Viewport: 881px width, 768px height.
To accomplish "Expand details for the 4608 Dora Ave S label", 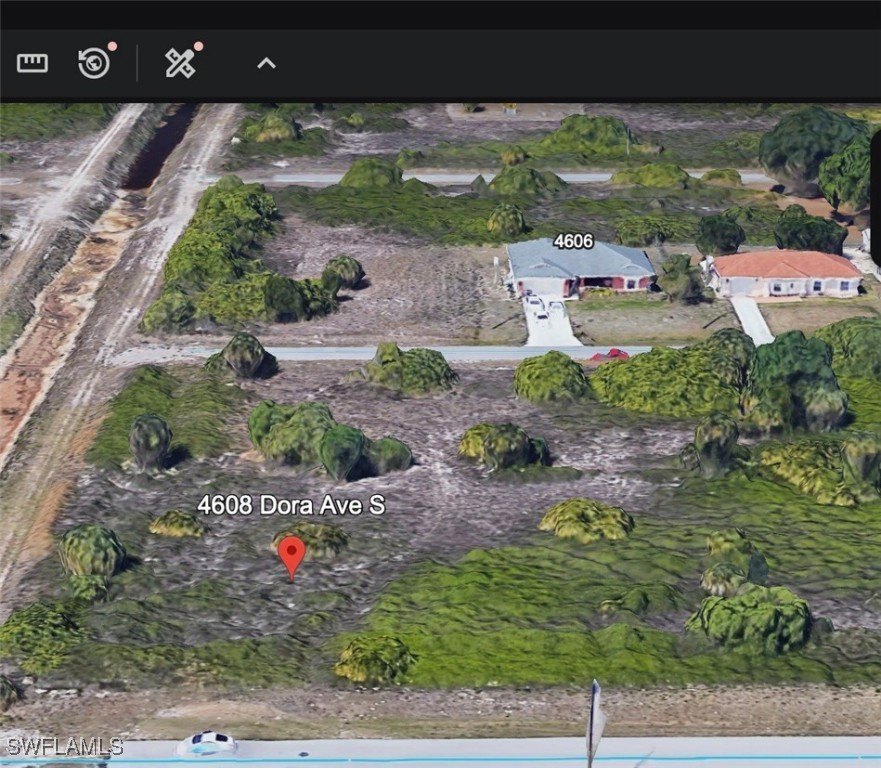I will pos(293,506).
